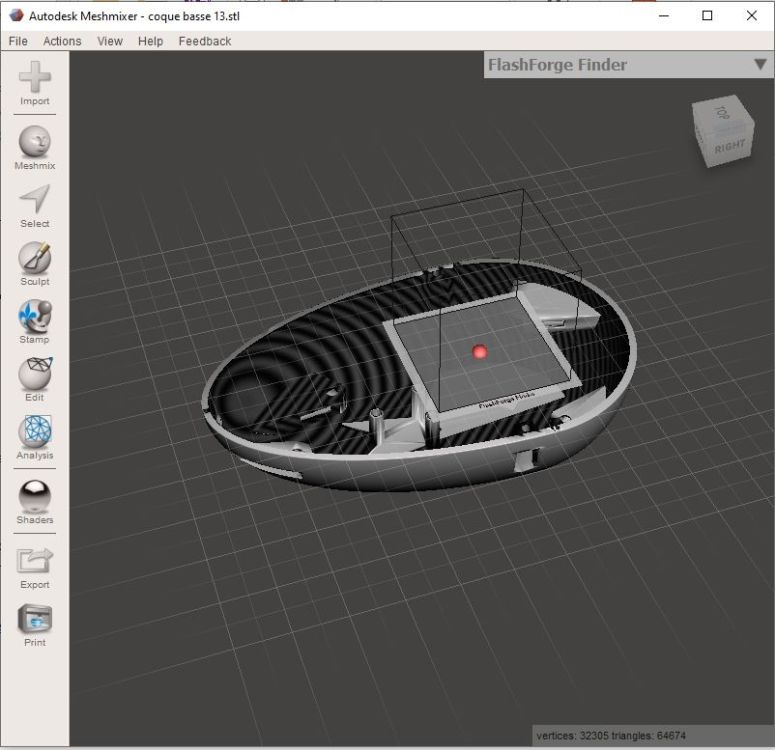Choose the Sculpt brush tool
The image size is (775, 750).
35,258
